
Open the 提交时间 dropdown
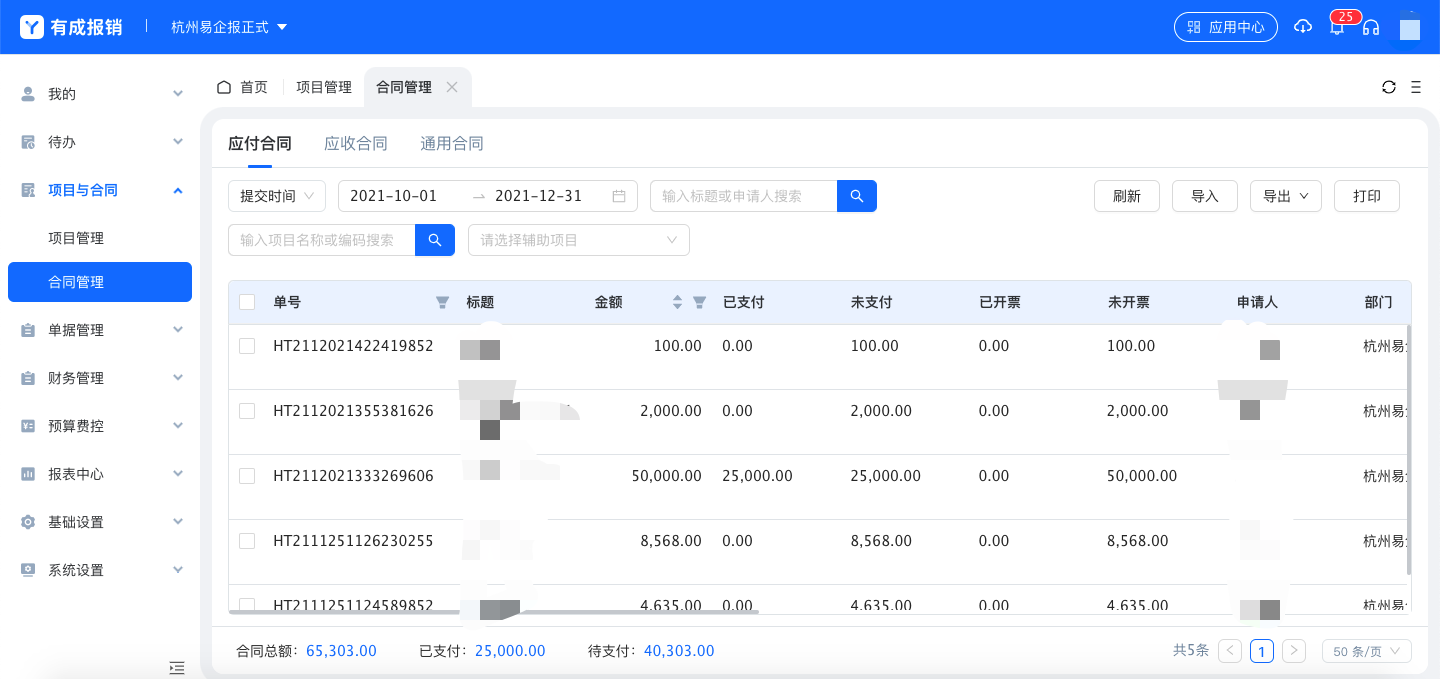[277, 196]
